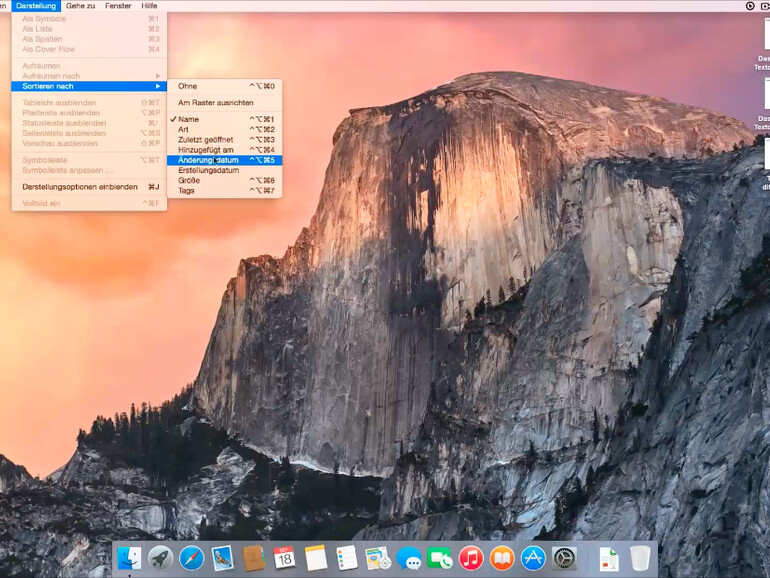Choose sorting by Änderungsdatum
This screenshot has width=770, height=578.
tap(208, 160)
